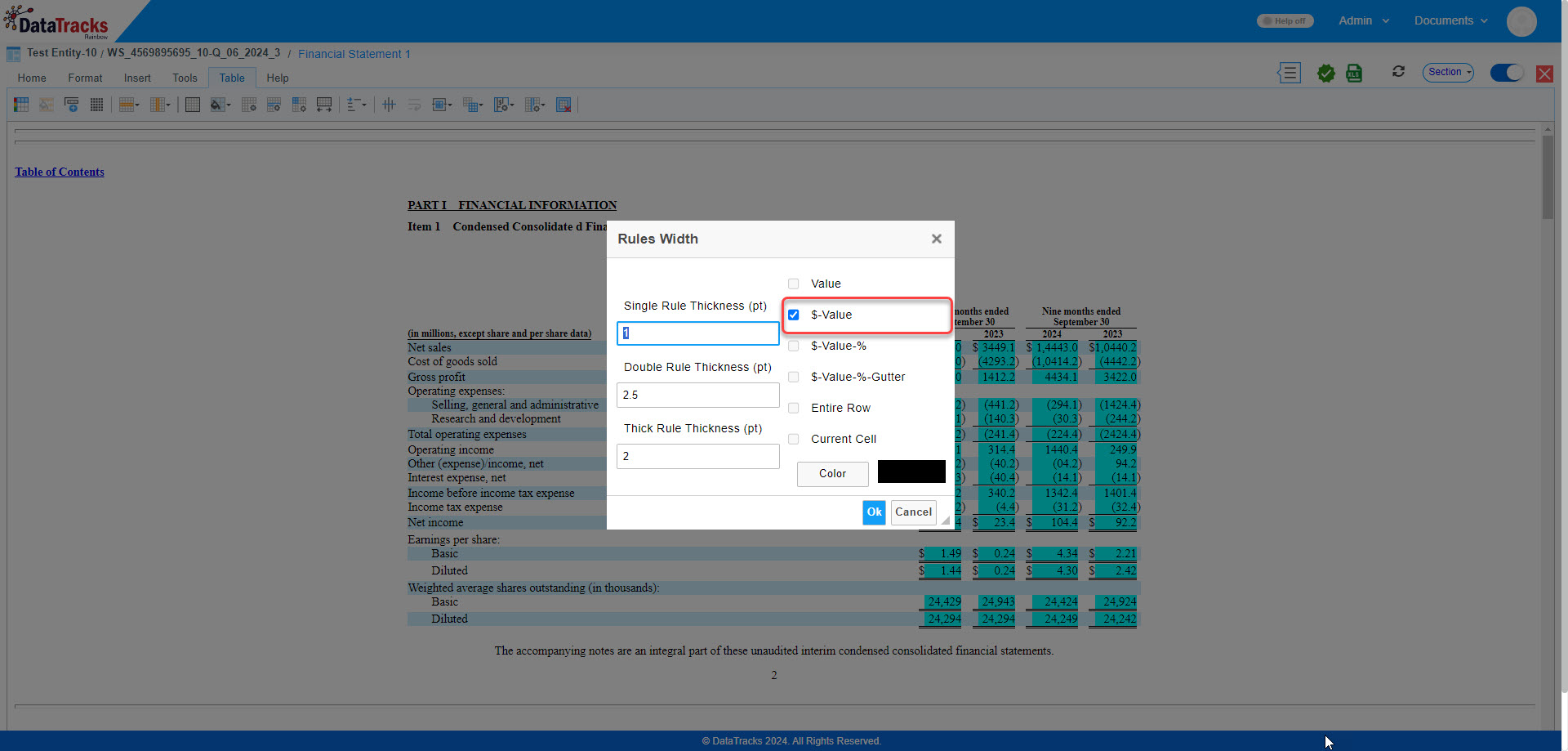Open the orange column highlight dropdown

[160, 105]
